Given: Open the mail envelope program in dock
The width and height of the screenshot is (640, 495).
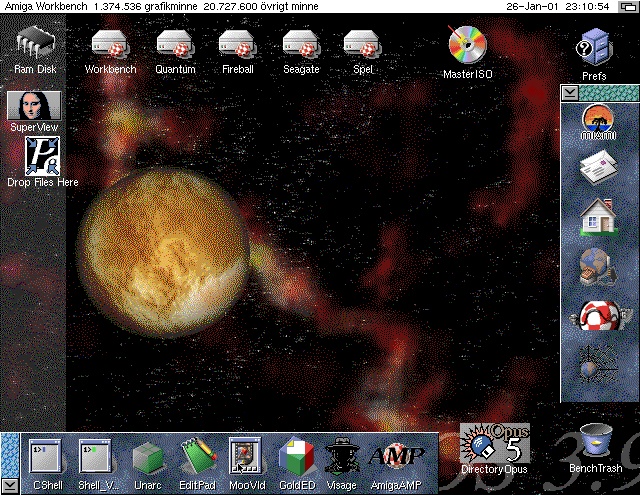Looking at the screenshot, I should pos(598,165).
